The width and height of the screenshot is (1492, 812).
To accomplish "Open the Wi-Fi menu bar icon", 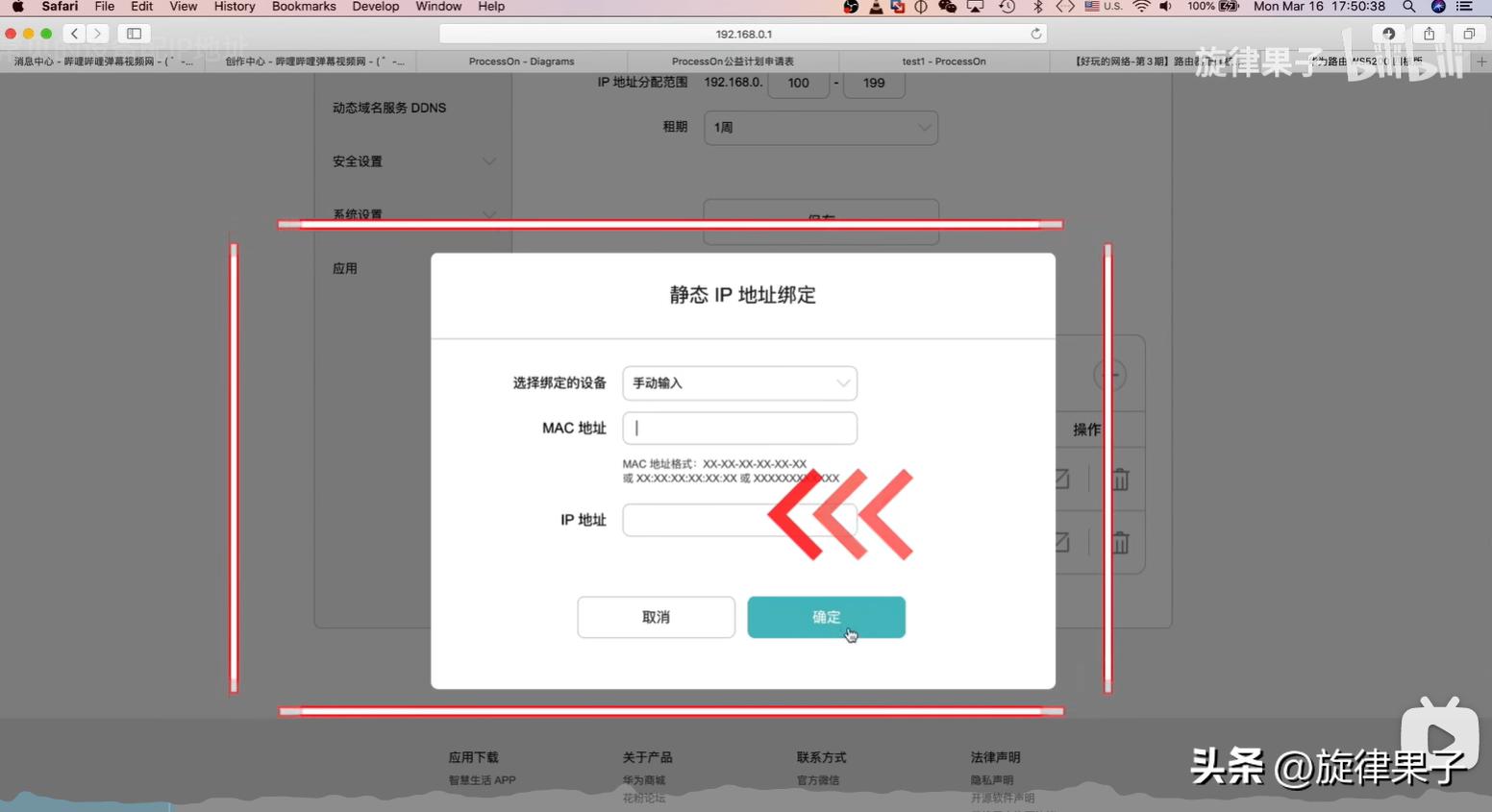I will click(1141, 7).
